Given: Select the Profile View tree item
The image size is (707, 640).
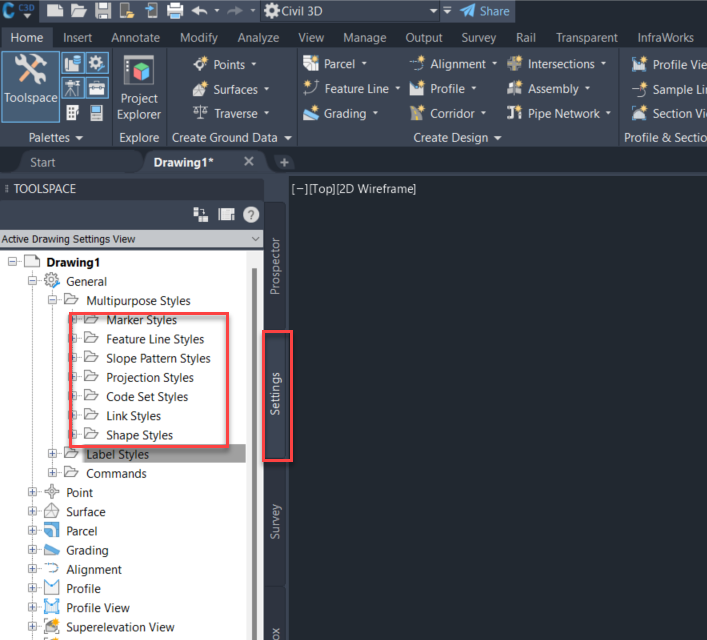Looking at the screenshot, I should pyautogui.click(x=98, y=608).
